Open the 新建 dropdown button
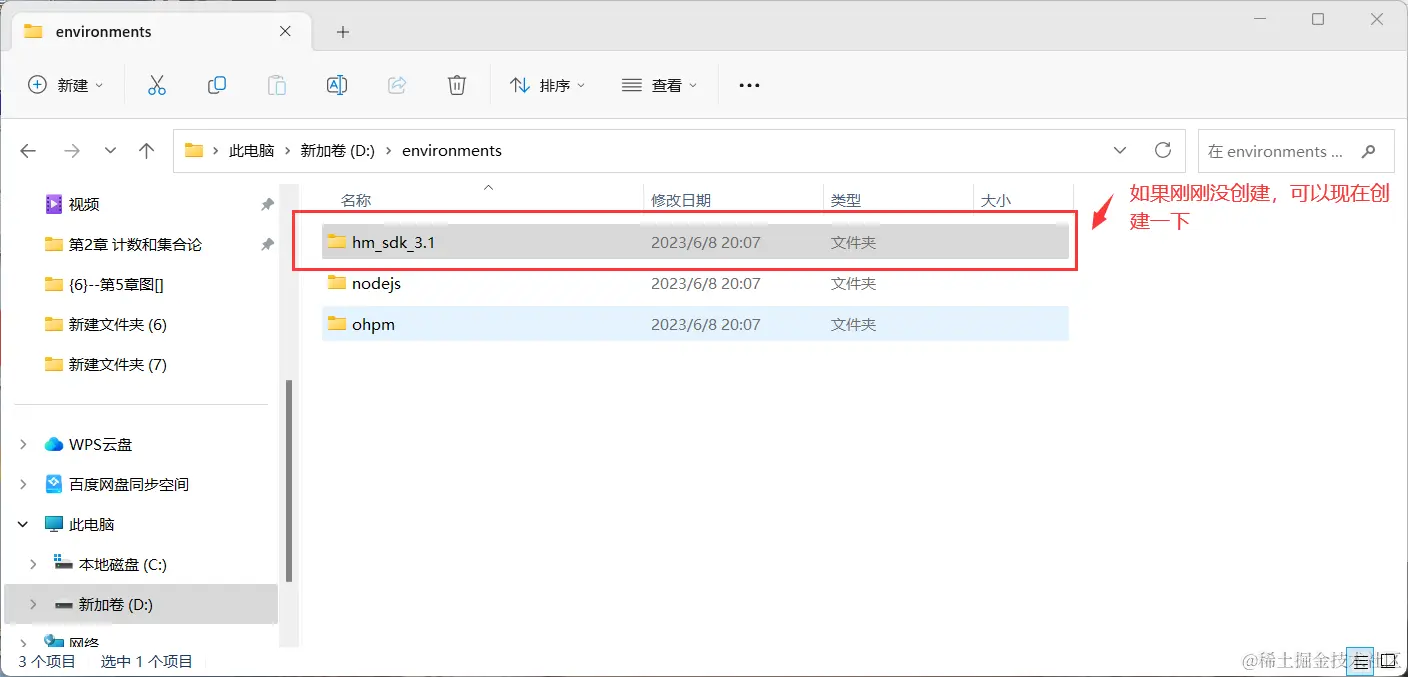 point(65,85)
